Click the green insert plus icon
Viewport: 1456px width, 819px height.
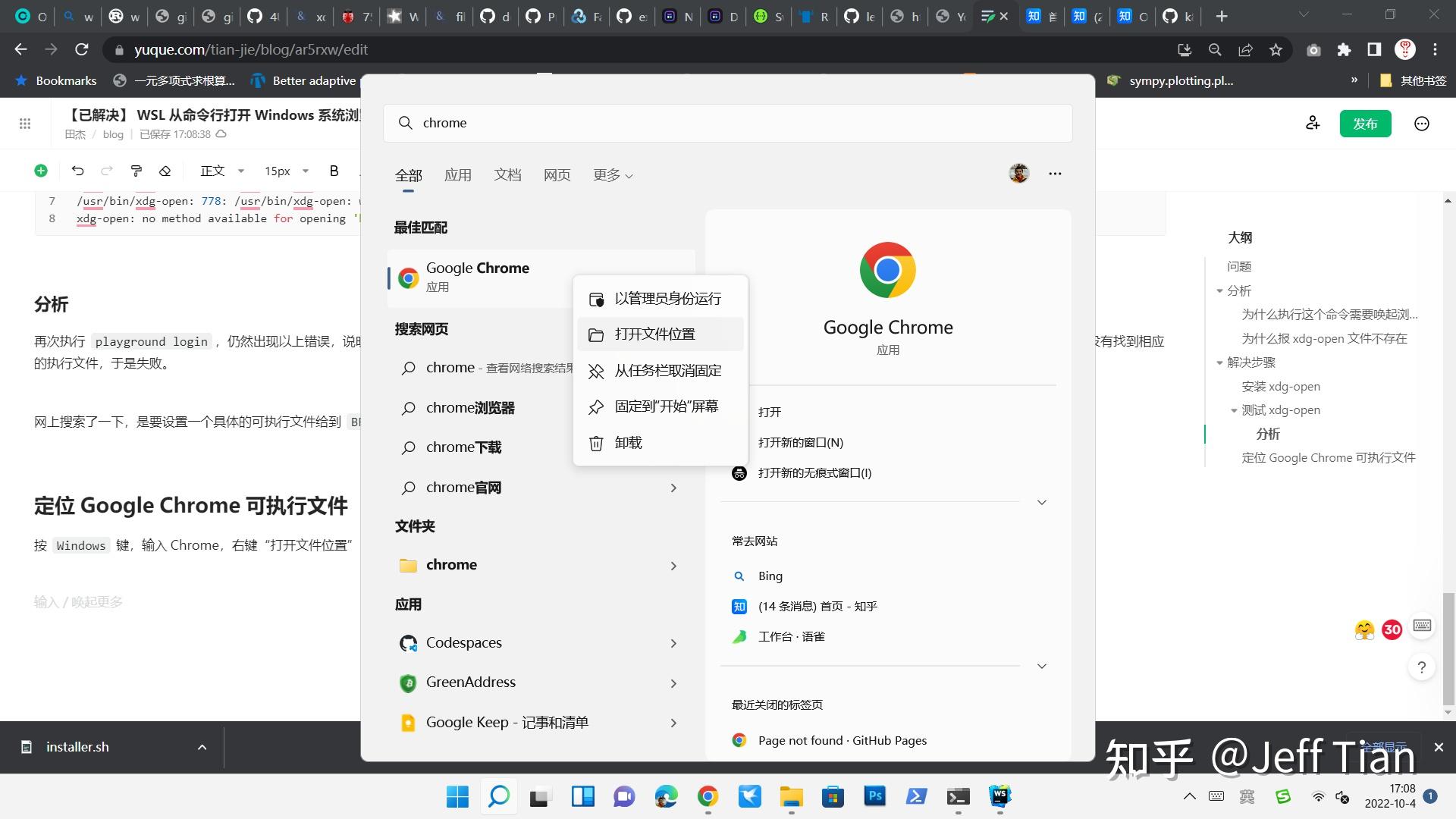click(41, 171)
